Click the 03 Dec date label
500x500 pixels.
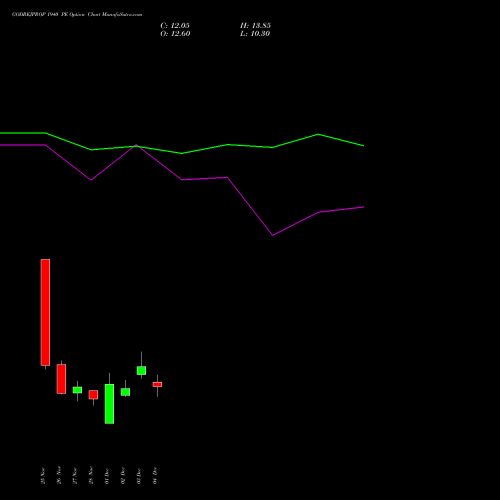139,476
